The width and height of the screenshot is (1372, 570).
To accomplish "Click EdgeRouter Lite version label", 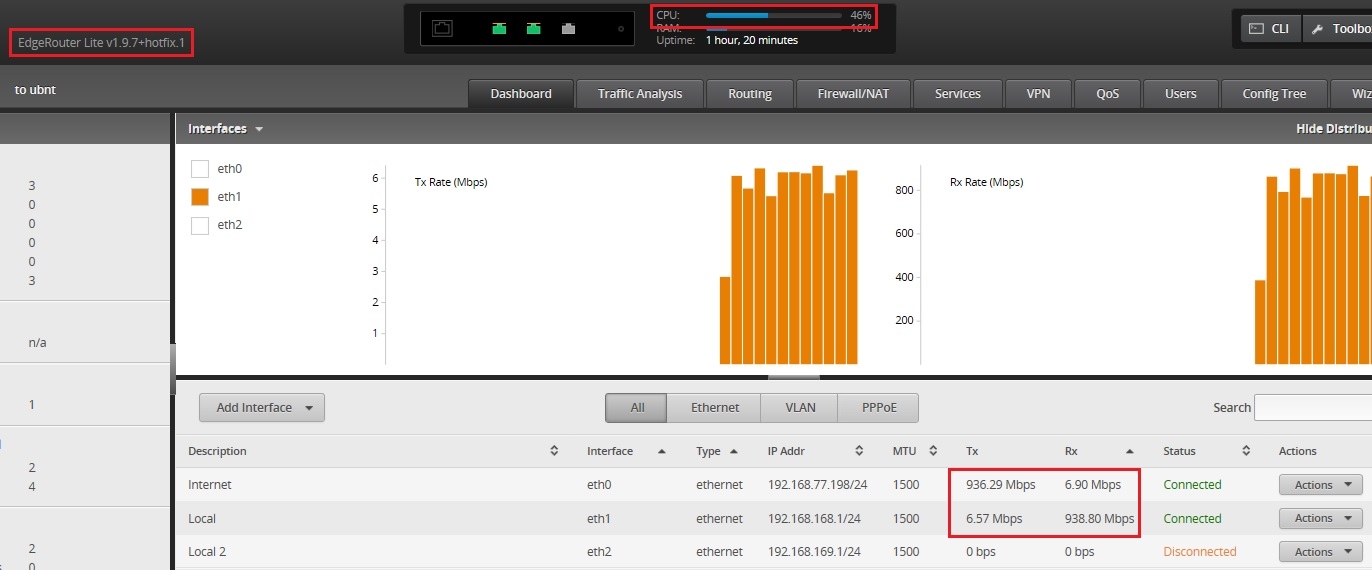I will pyautogui.click(x=102, y=43).
